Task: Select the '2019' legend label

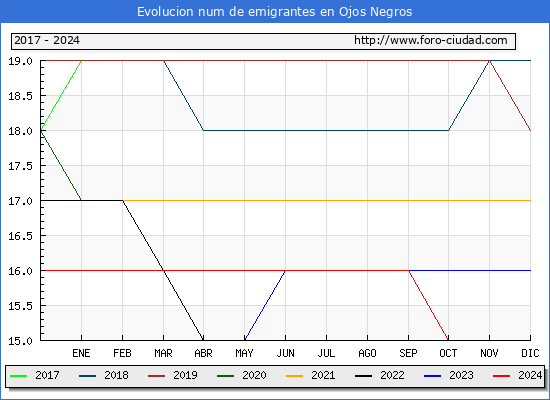Action: (x=186, y=375)
